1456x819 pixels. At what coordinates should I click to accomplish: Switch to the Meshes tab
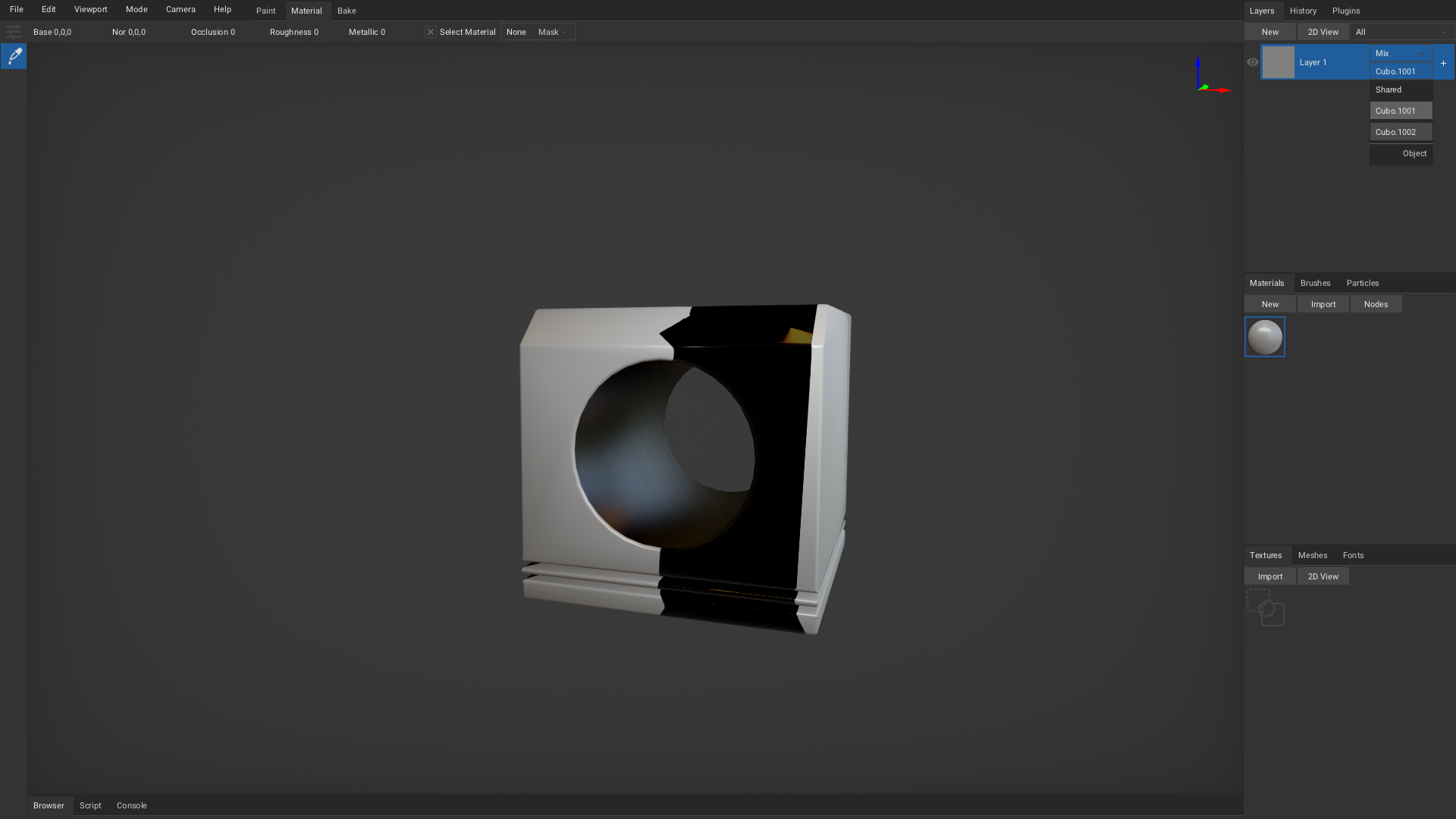click(1313, 555)
